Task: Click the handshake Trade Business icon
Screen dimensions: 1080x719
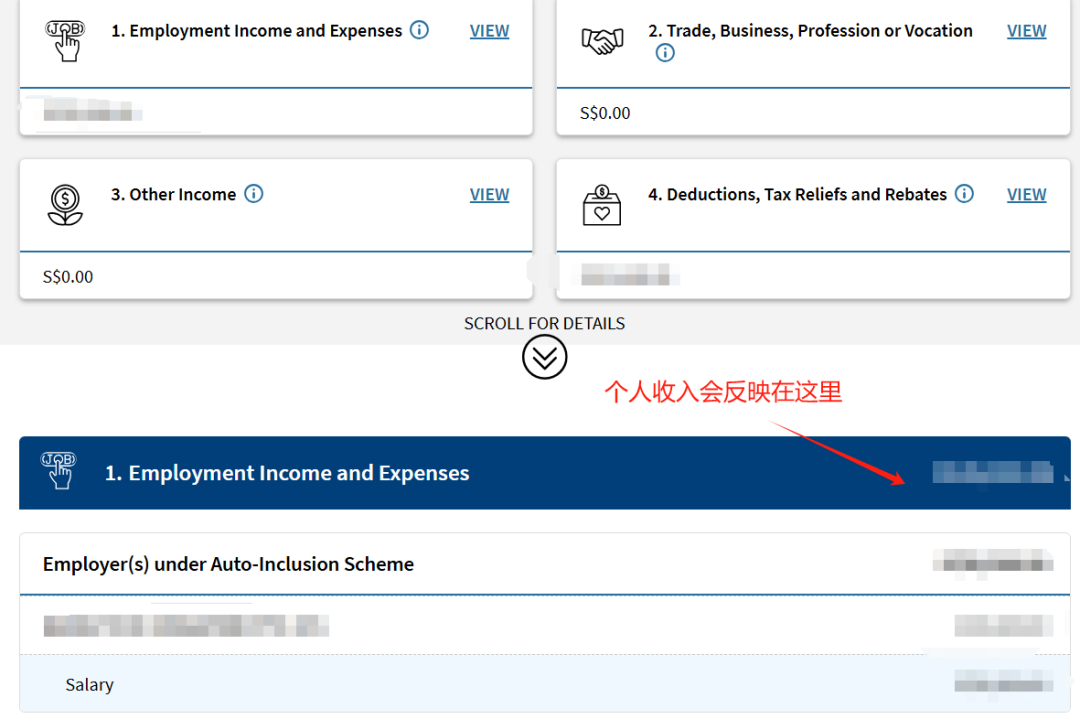Action: 601,42
